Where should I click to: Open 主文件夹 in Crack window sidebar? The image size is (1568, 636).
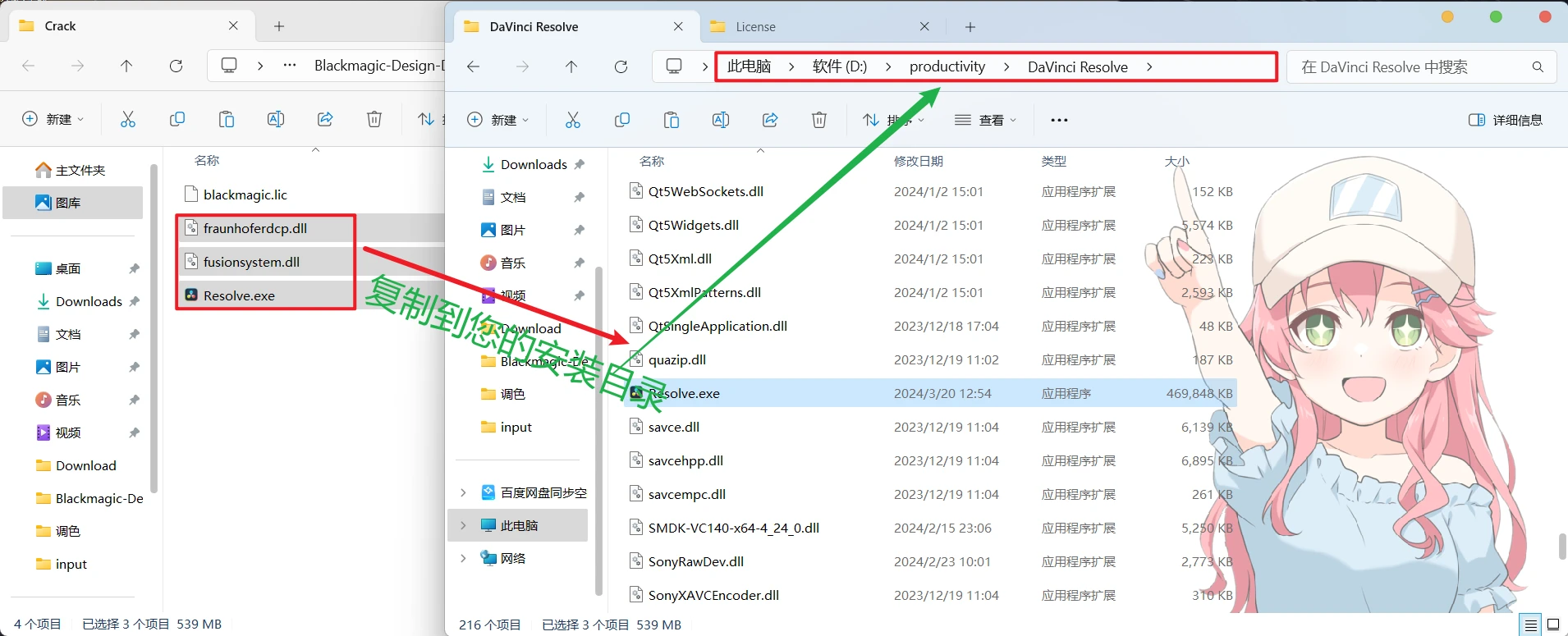click(x=72, y=170)
